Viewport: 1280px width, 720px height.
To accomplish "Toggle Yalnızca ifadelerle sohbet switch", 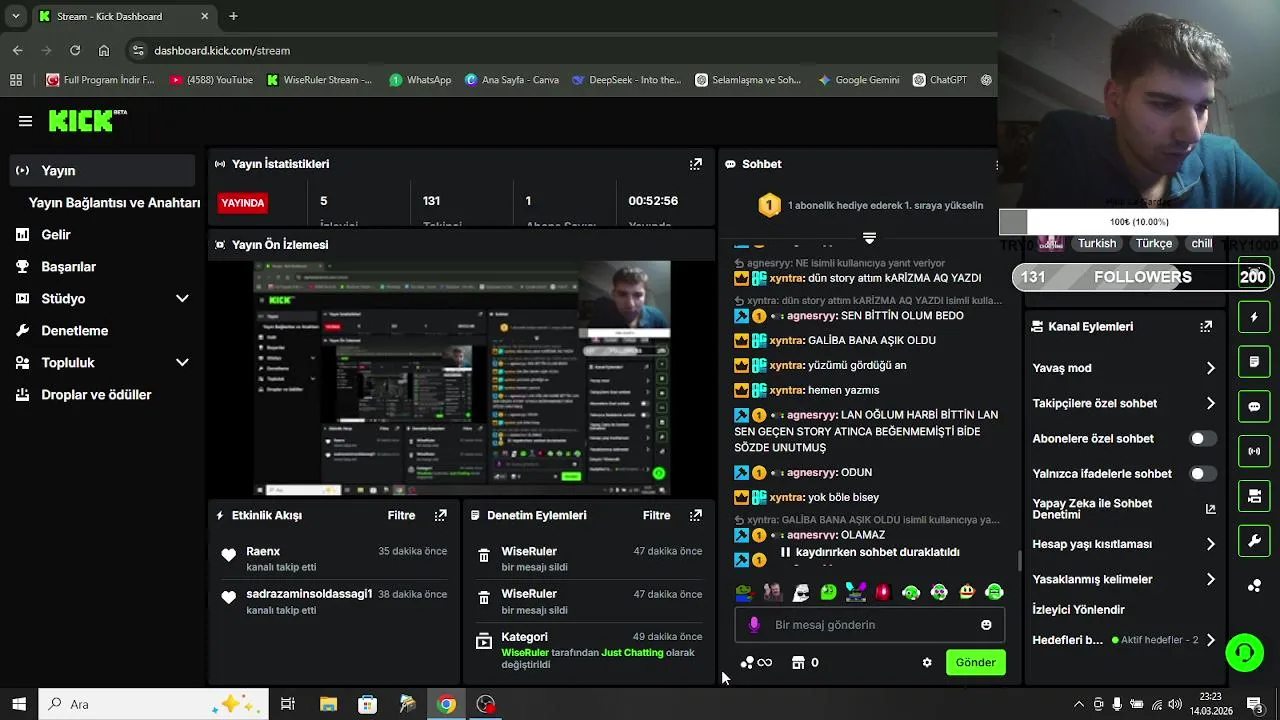I will click(1202, 473).
